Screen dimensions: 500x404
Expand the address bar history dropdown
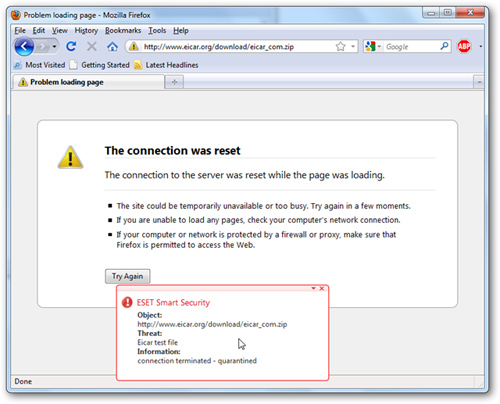tap(353, 46)
